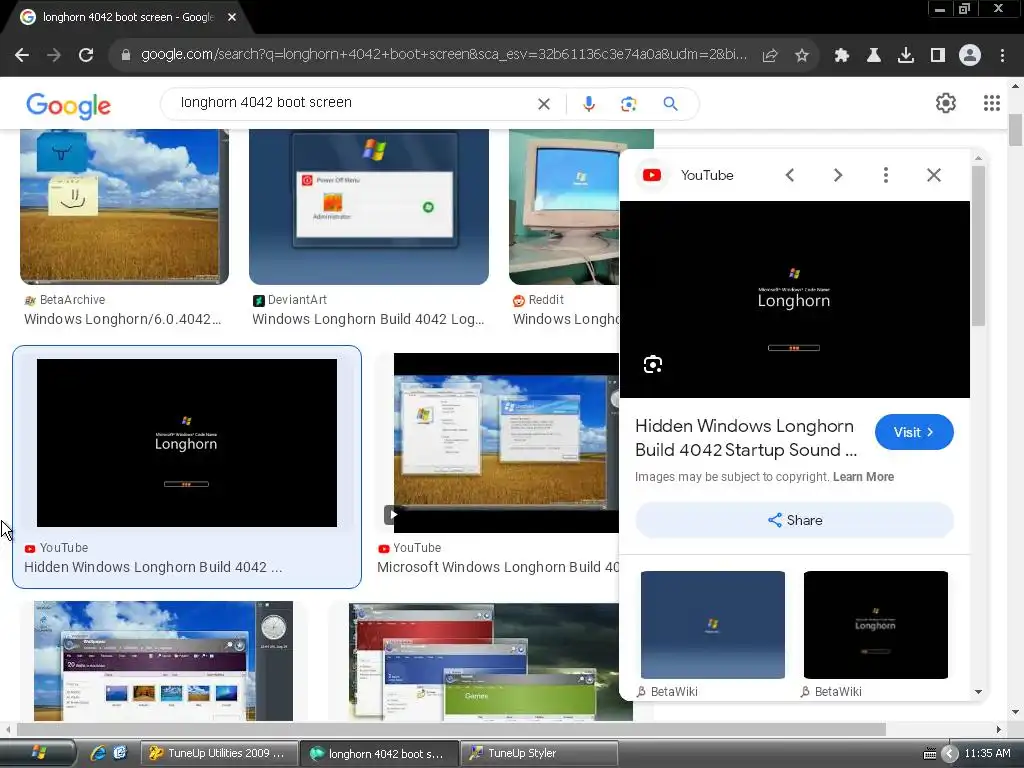Open the on-screen keyboard tray icon

point(930,754)
